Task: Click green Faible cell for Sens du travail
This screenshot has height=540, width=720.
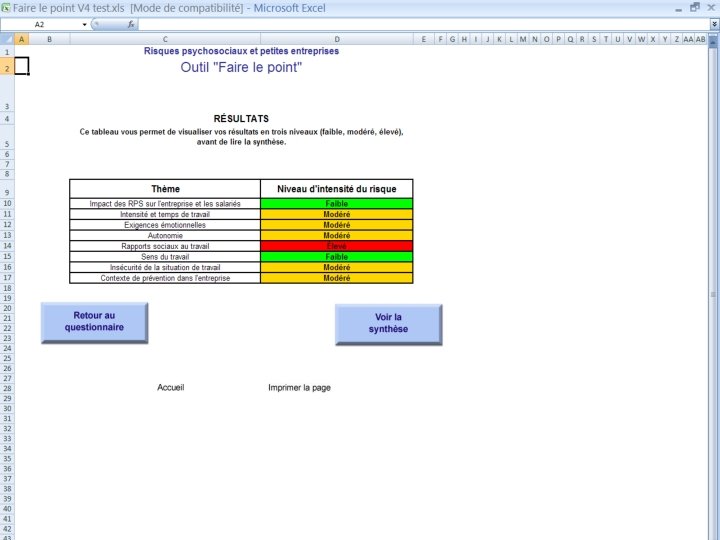Action: pos(337,256)
